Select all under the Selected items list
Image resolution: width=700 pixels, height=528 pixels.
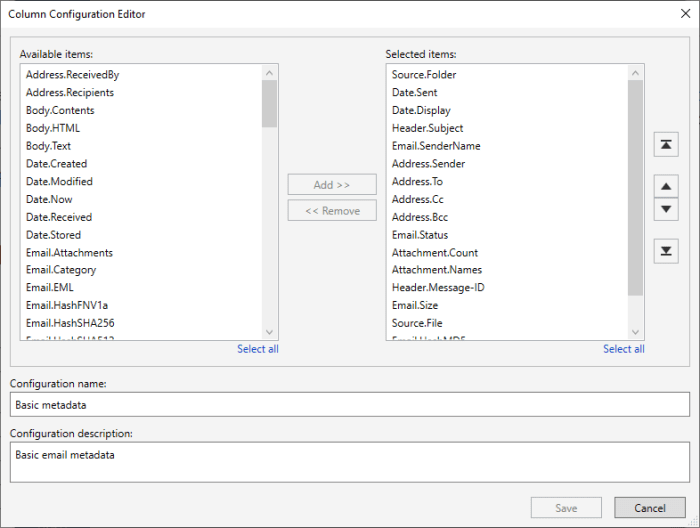pos(623,349)
